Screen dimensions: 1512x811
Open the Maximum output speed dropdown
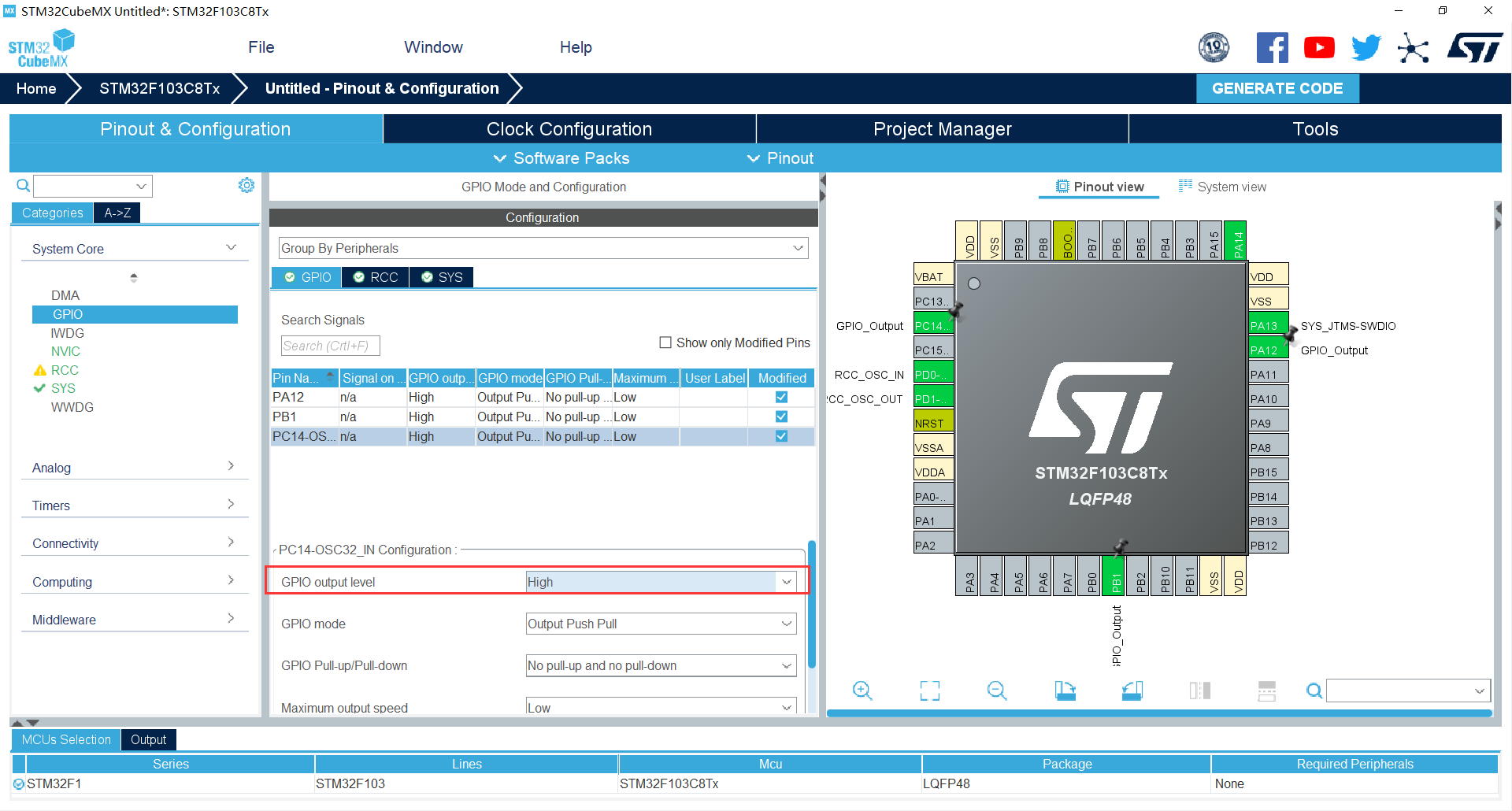coord(661,707)
